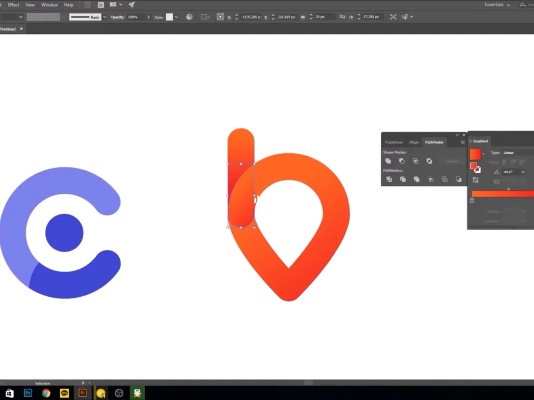Viewport: 534px width, 400px height.
Task: Click the Isolate Selected Object icon
Action: pyautogui.click(x=393, y=17)
